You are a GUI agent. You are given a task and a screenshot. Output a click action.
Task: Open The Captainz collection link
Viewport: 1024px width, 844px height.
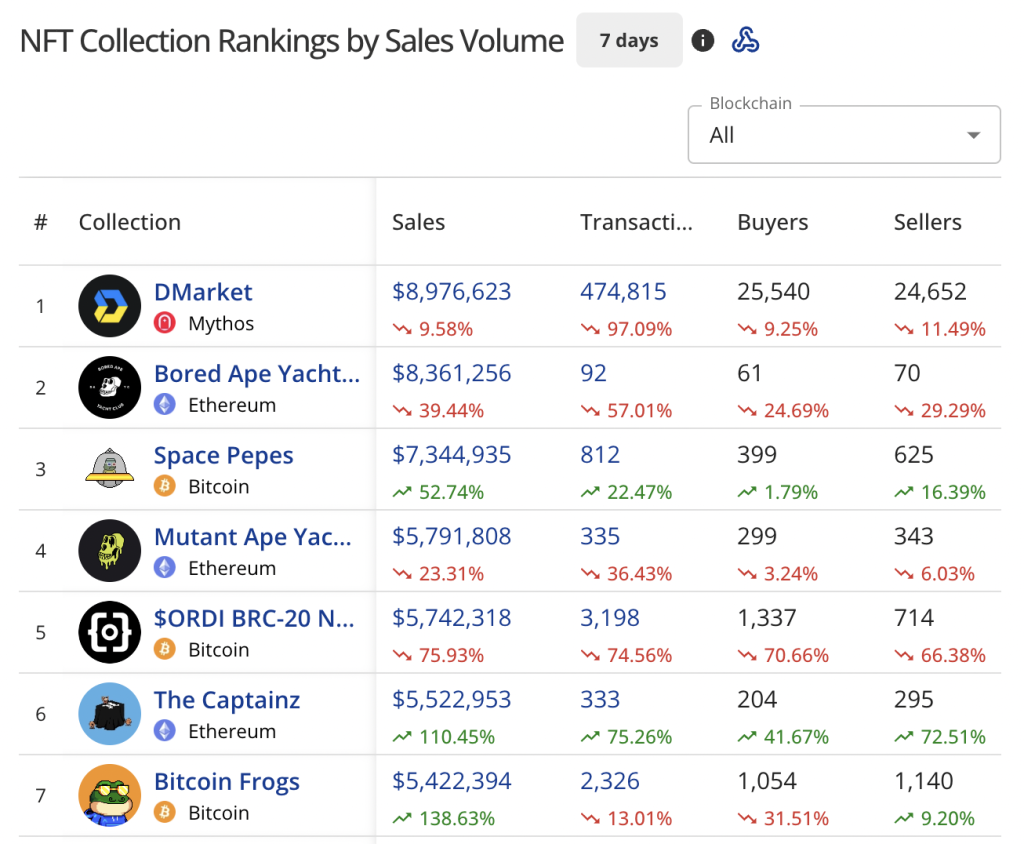point(227,700)
